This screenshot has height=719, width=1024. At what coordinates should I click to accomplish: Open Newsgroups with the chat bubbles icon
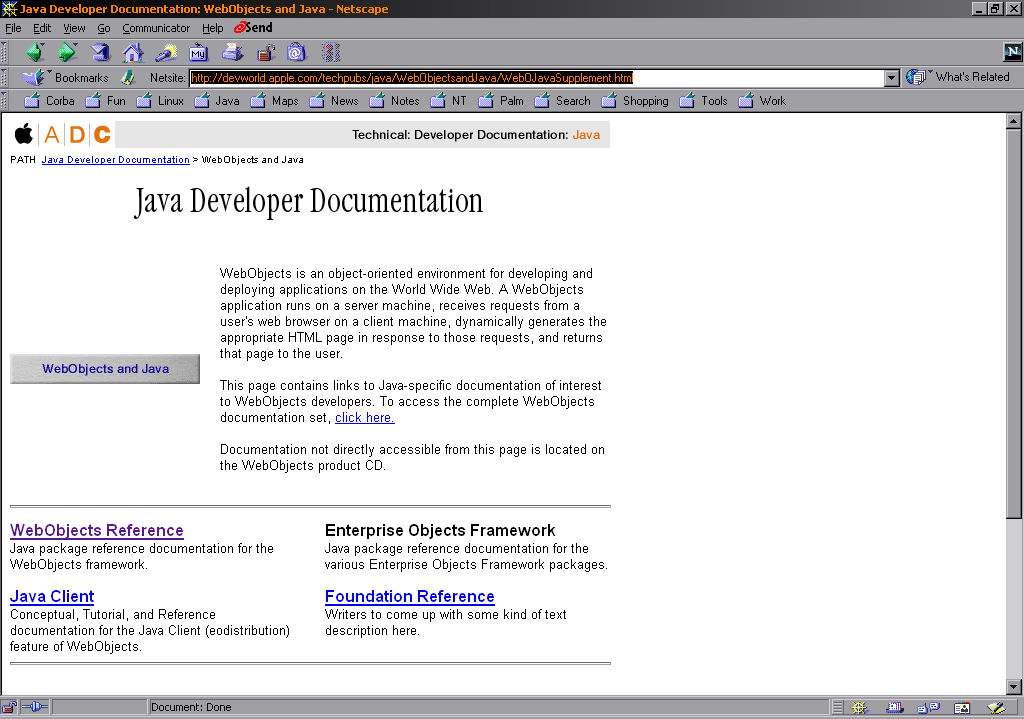[x=928, y=707]
